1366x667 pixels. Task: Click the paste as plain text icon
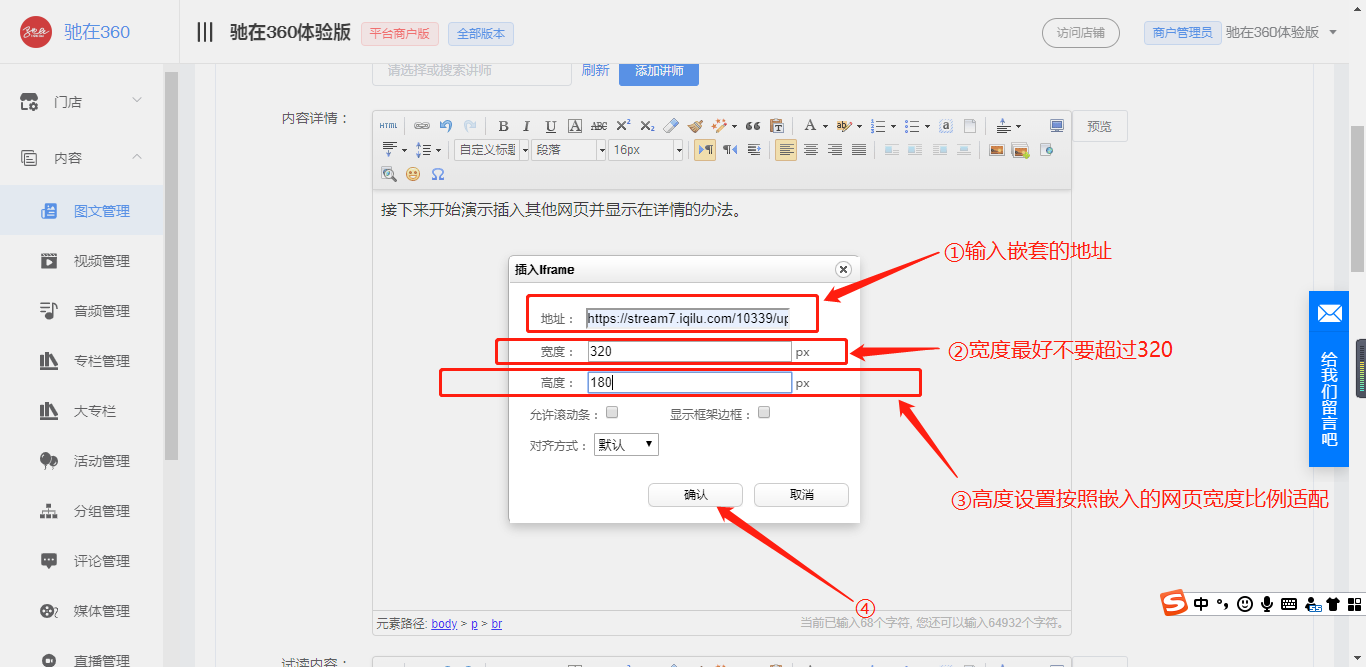pos(777,126)
